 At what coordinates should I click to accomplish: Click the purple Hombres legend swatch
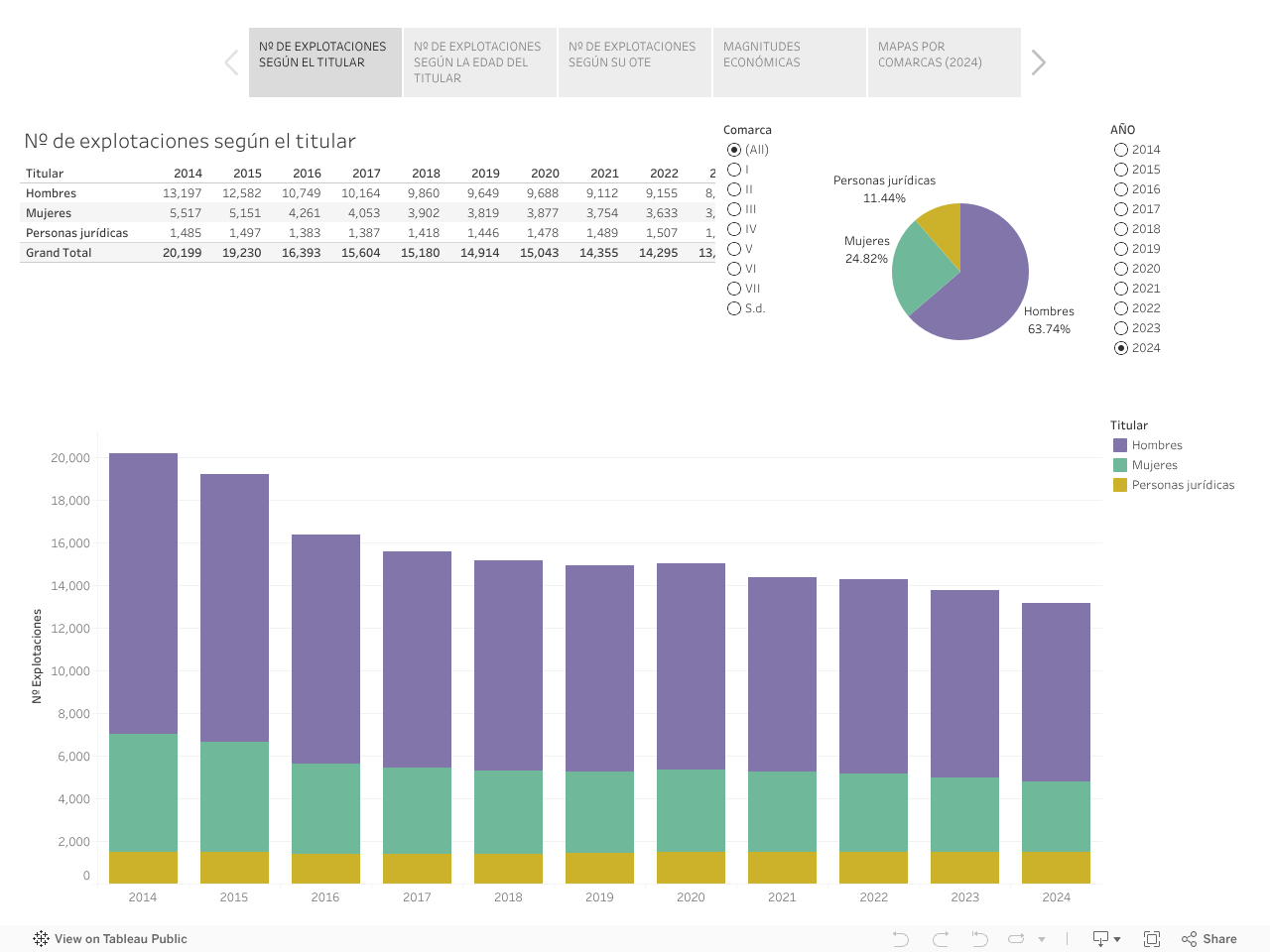tap(1120, 445)
